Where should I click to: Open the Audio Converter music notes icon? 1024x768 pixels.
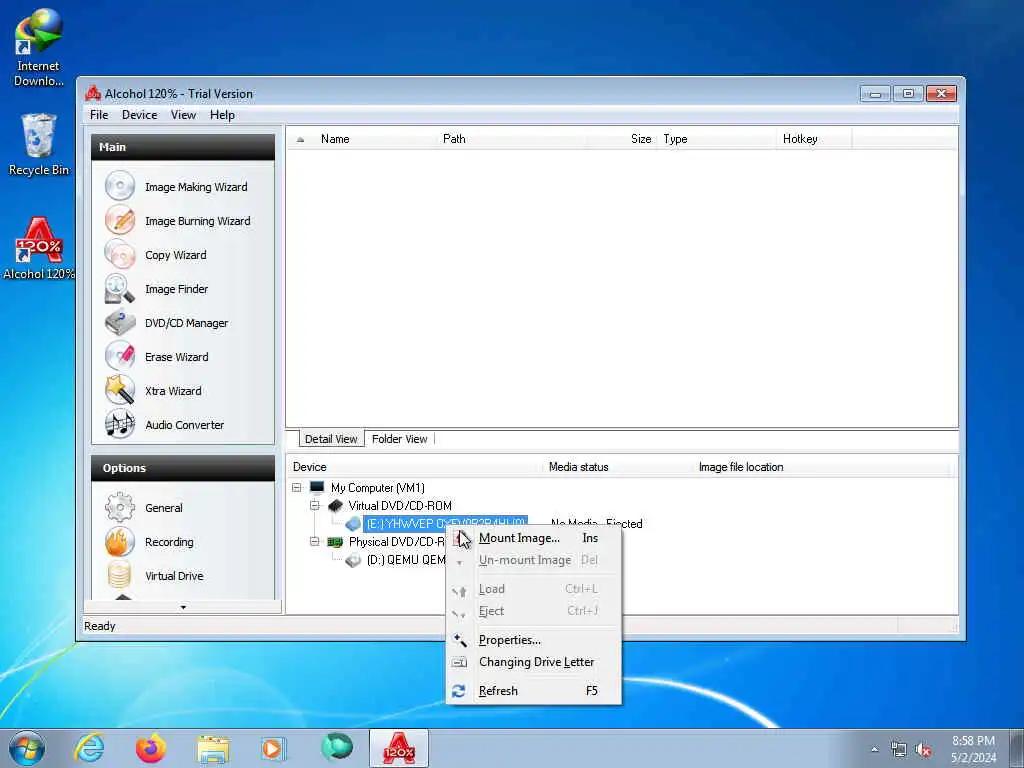click(x=120, y=424)
